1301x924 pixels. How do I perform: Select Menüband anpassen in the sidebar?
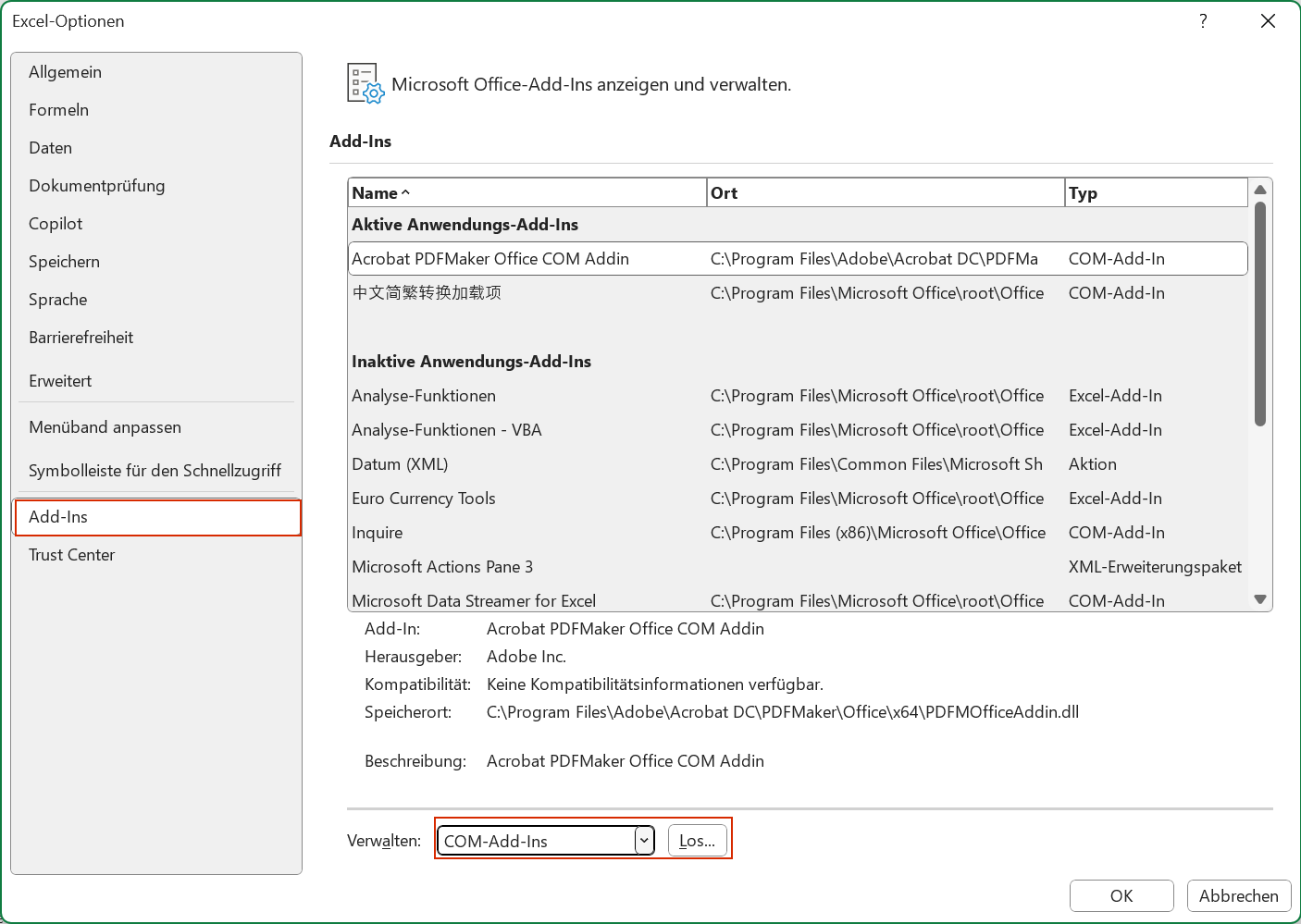(x=105, y=427)
